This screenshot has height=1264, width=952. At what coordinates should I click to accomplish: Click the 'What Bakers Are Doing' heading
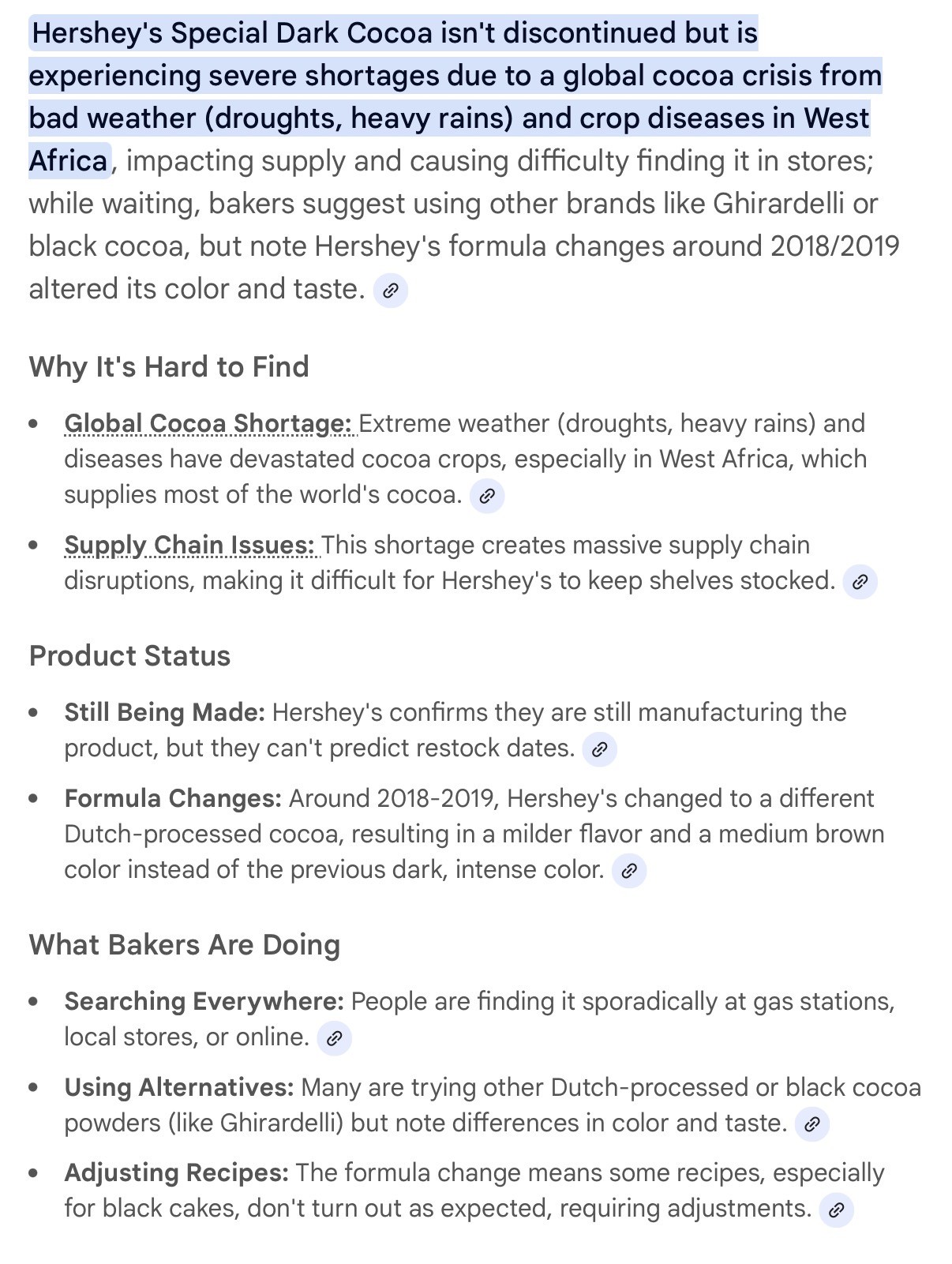point(185,945)
